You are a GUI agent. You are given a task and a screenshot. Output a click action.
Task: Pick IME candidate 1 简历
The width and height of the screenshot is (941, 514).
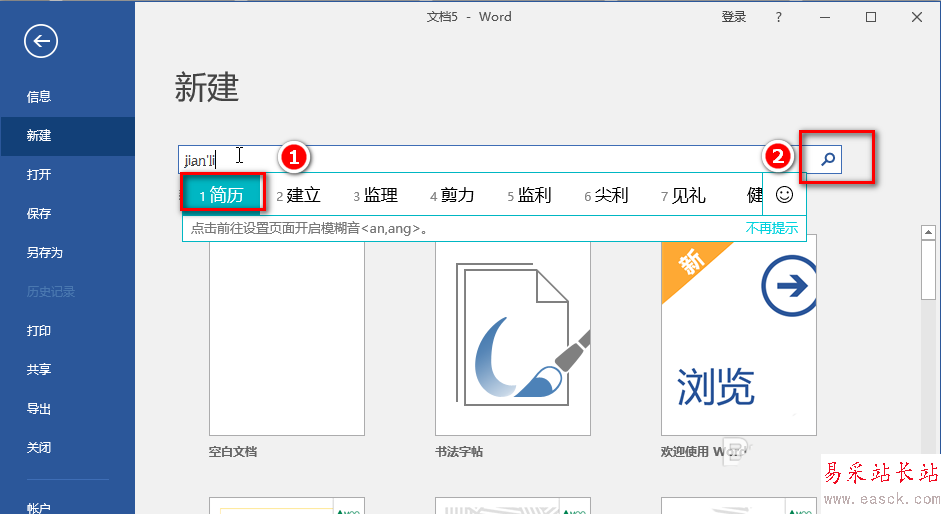point(221,195)
